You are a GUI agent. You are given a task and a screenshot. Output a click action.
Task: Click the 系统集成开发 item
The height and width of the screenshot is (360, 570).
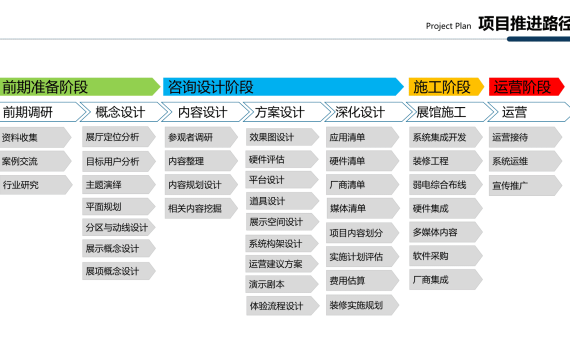click(446, 137)
